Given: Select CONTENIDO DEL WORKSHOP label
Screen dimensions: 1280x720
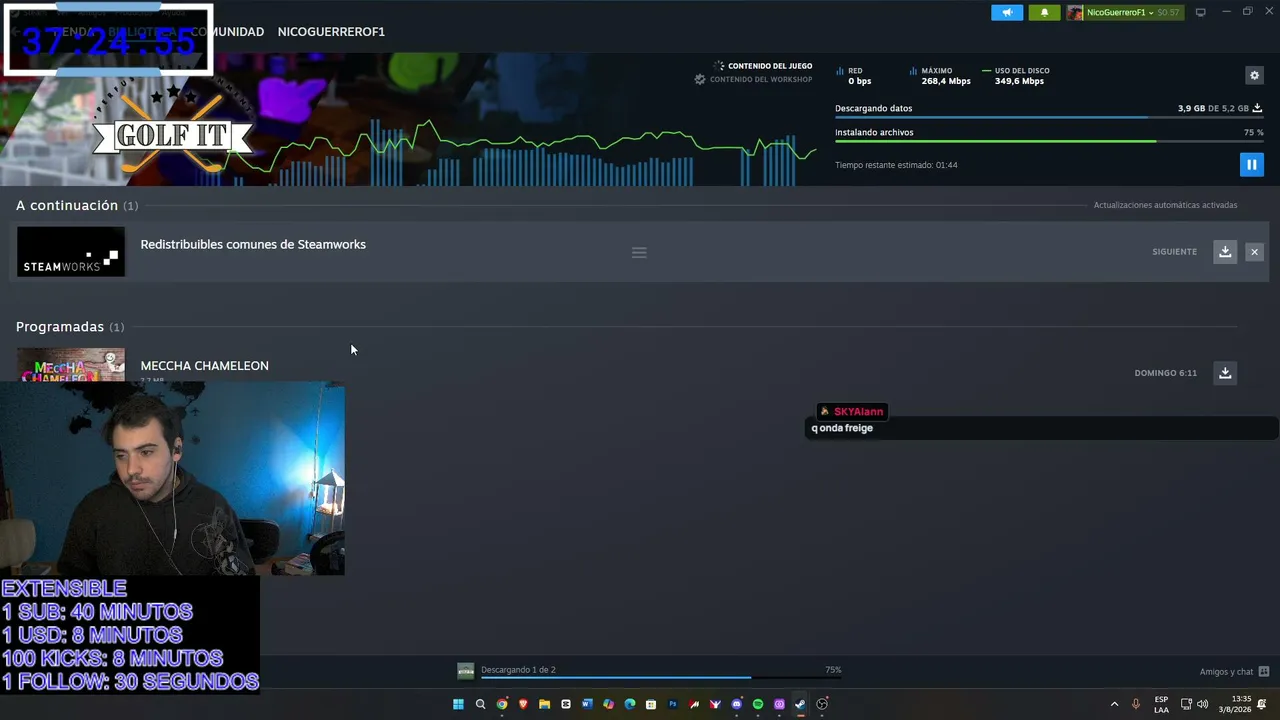Looking at the screenshot, I should (761, 79).
